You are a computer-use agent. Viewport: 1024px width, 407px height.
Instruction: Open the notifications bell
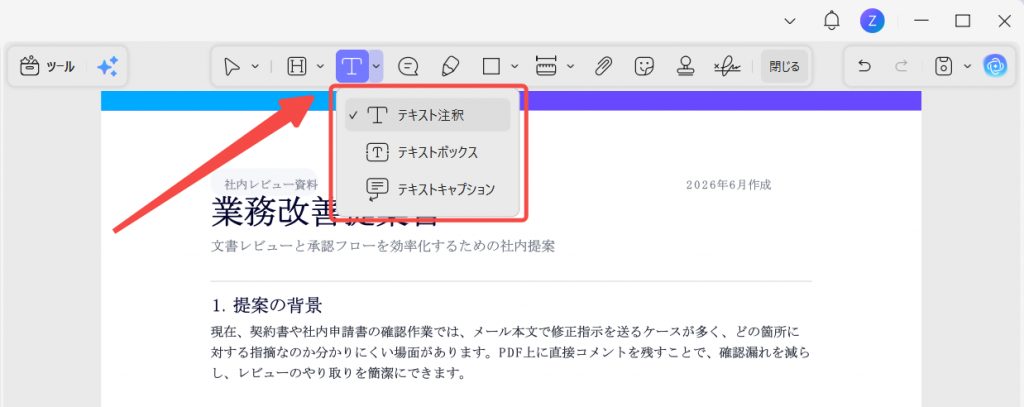[x=831, y=21]
